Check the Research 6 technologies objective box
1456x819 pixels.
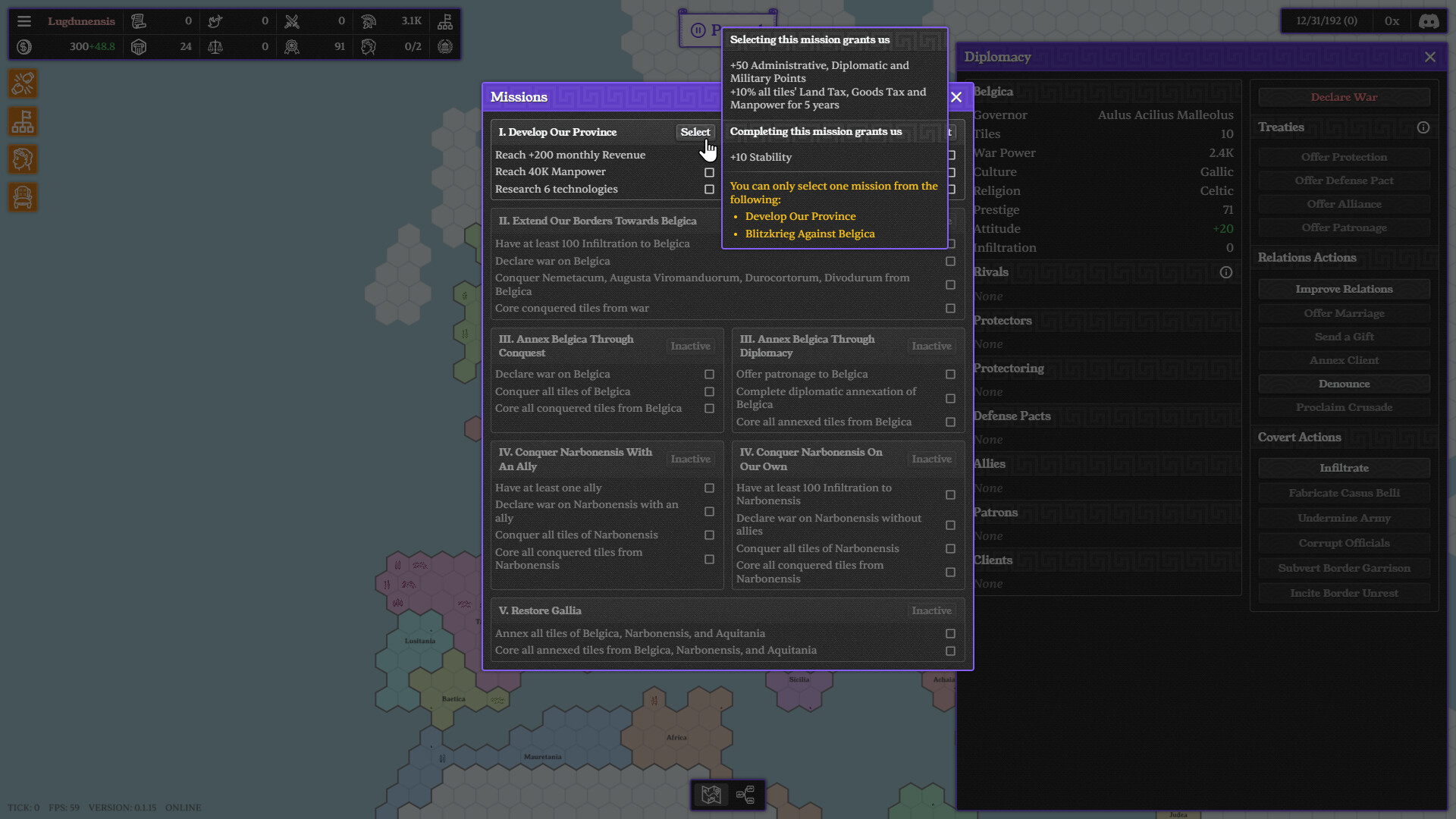click(x=709, y=189)
